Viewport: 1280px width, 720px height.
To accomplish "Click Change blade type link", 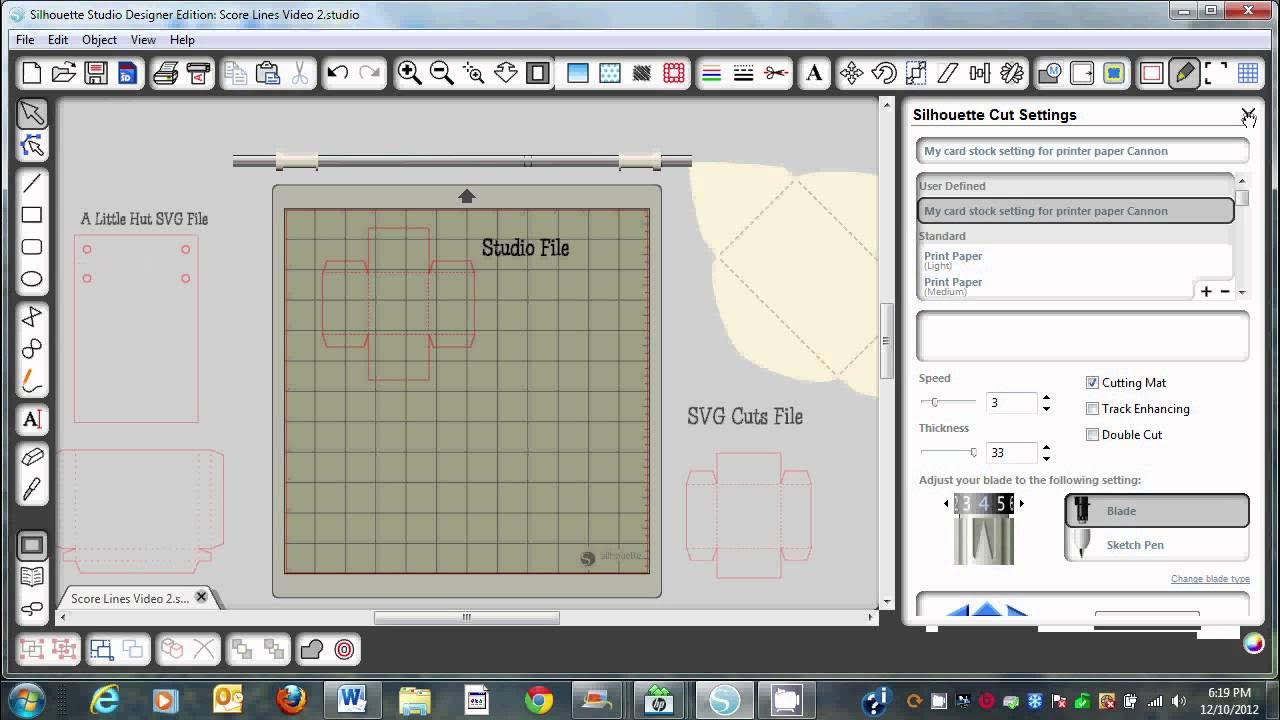I will coord(1210,580).
